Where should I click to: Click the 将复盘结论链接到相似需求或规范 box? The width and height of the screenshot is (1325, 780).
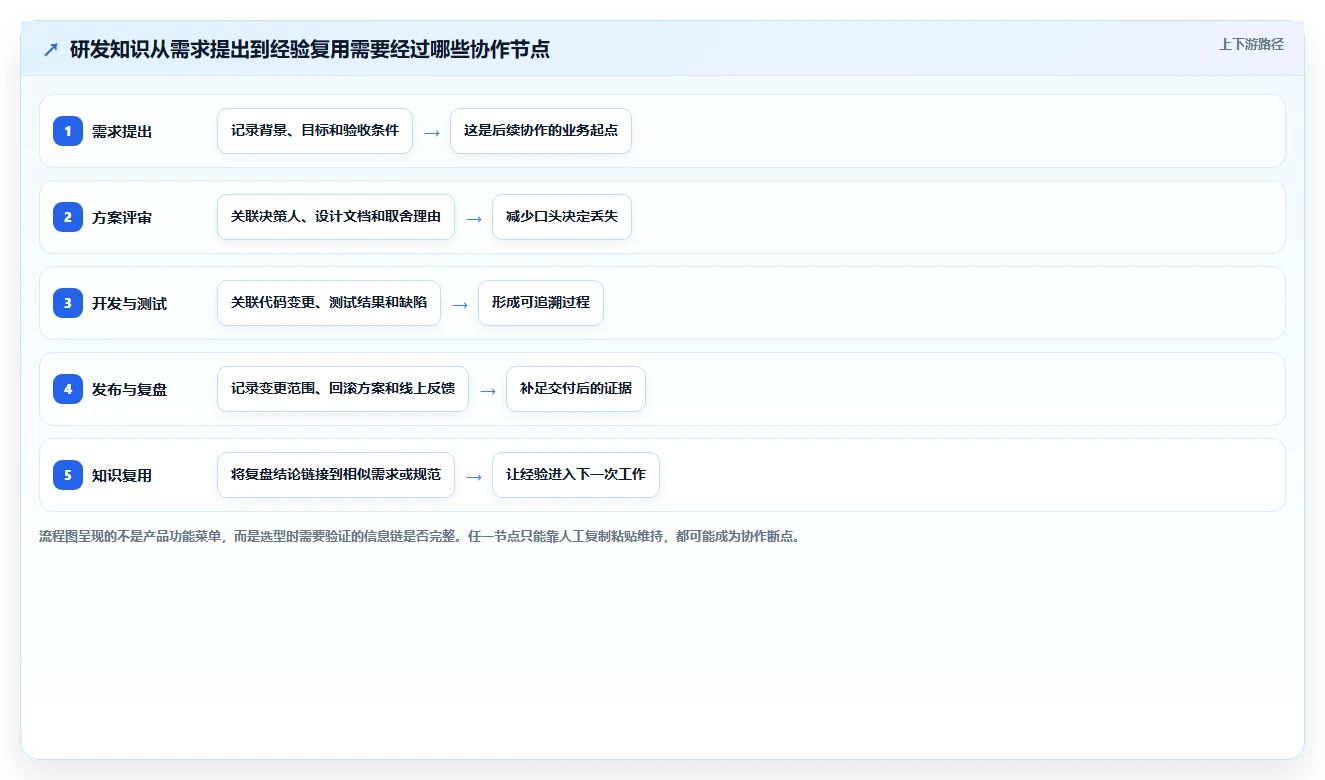[336, 475]
